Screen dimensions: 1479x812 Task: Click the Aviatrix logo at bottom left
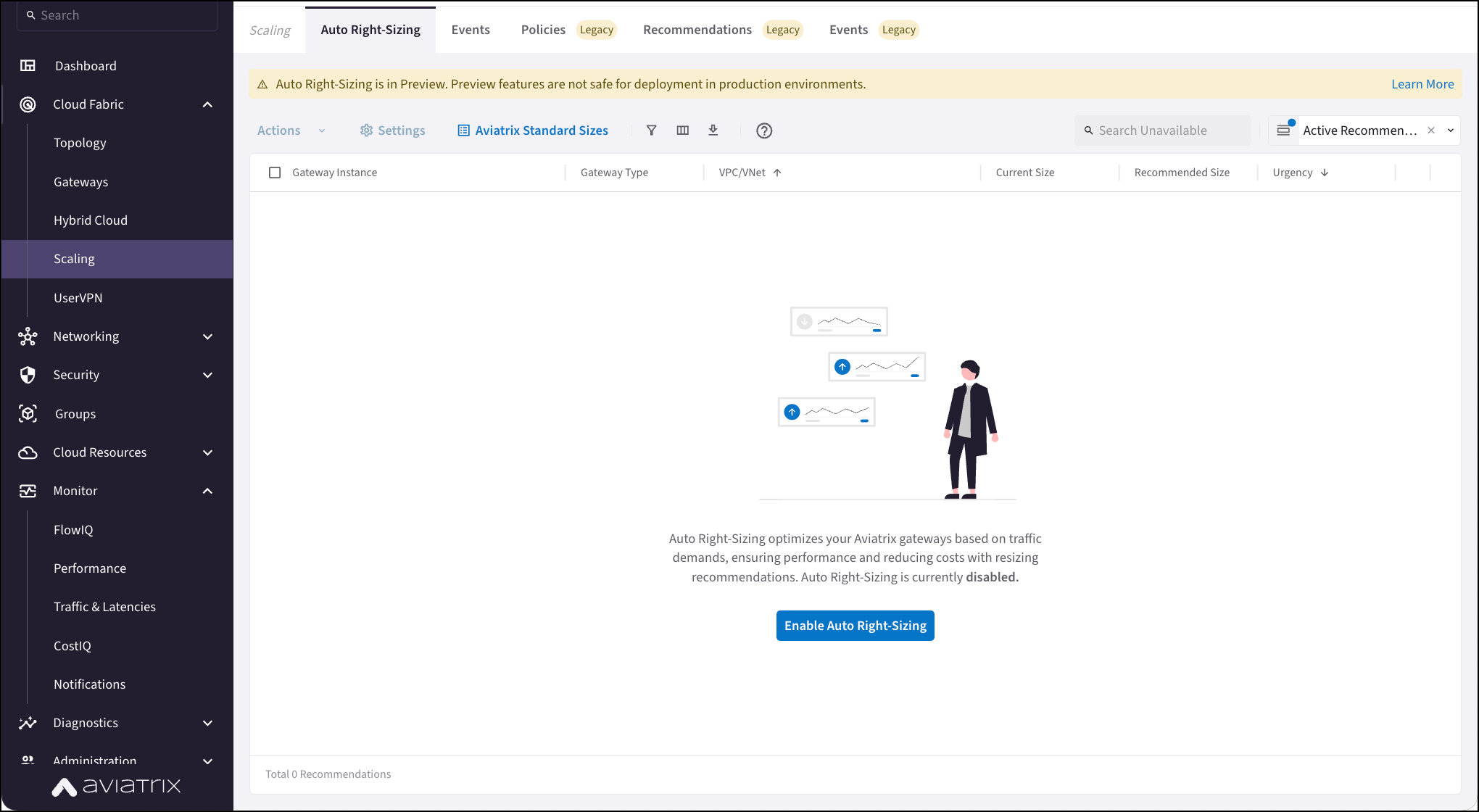pos(115,787)
